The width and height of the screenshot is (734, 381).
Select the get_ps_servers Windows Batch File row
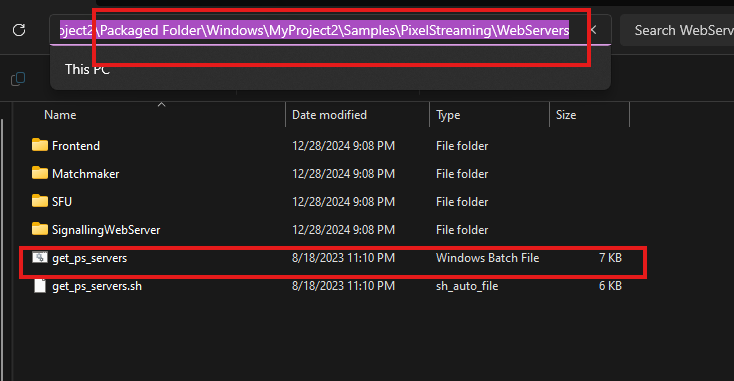333,258
